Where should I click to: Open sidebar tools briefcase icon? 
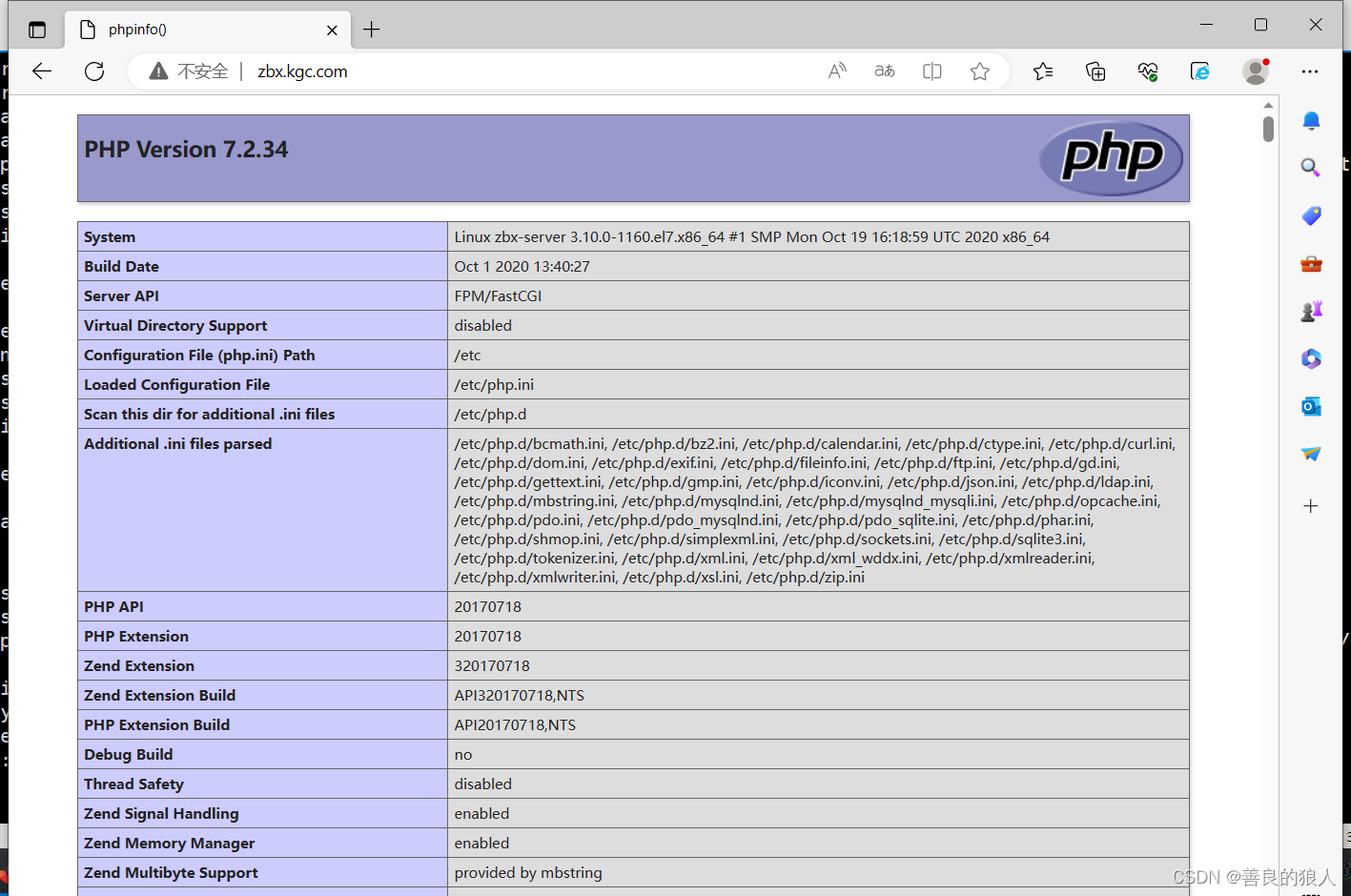(1311, 263)
